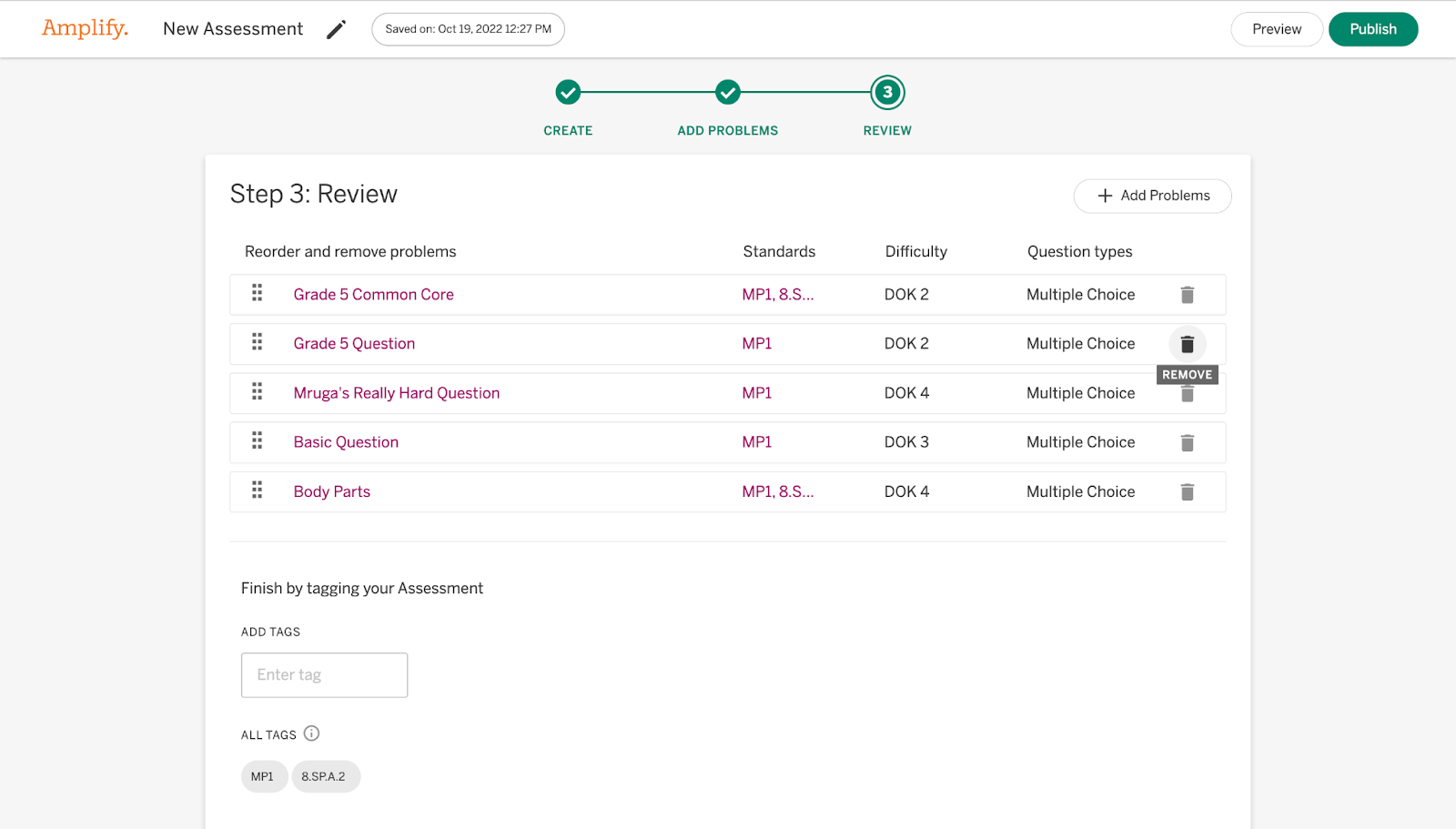Image resolution: width=1456 pixels, height=829 pixels.
Task: Select the 8.SP.A.2 tag chip
Action: (x=326, y=776)
